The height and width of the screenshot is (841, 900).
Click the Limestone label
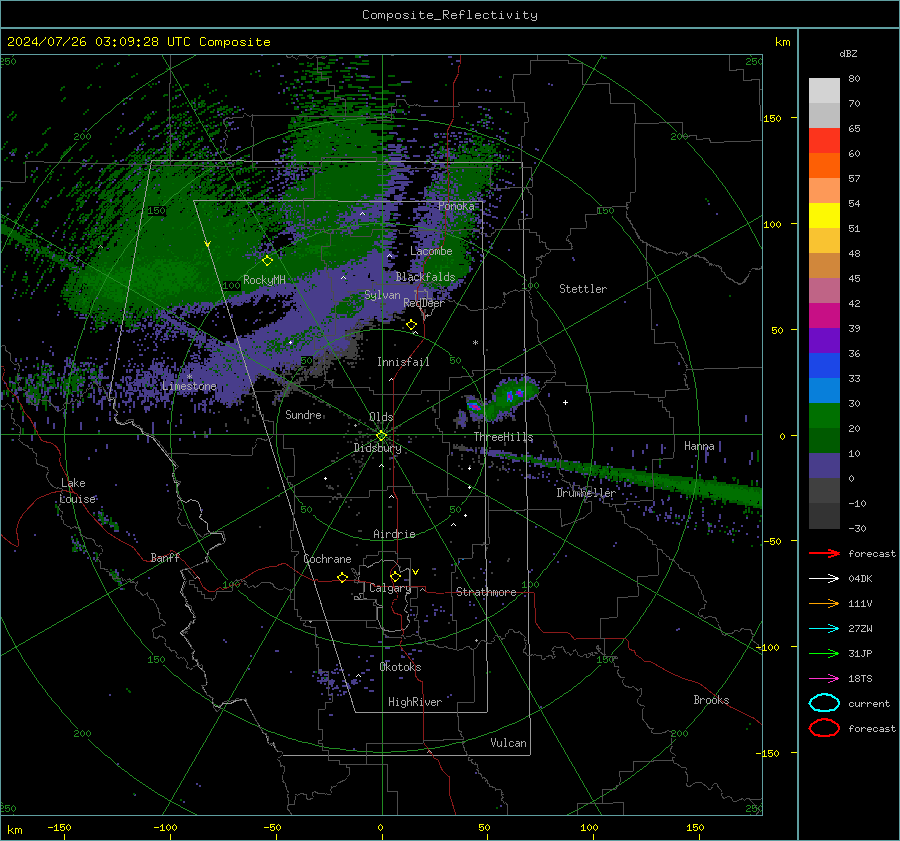pos(189,386)
